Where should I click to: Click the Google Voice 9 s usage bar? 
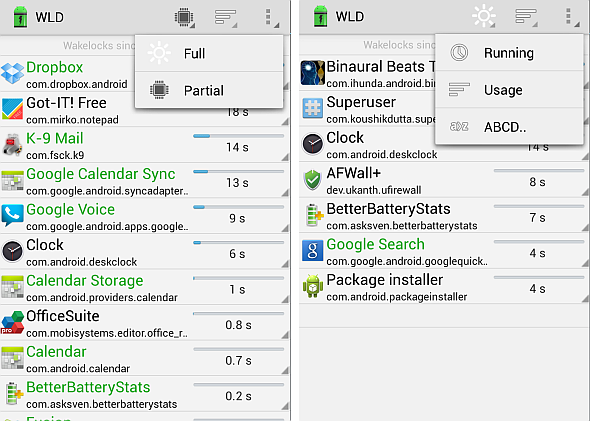[x=238, y=207]
